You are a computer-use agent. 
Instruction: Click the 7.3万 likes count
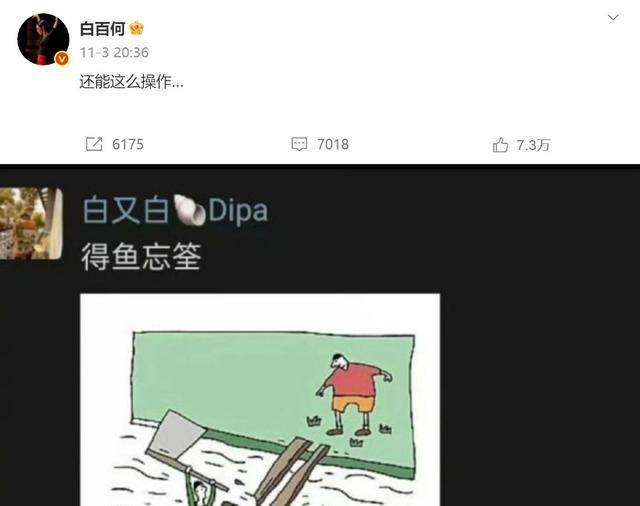pos(533,145)
